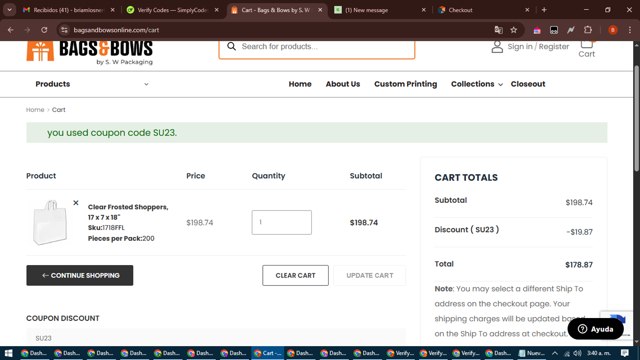The width and height of the screenshot is (640, 360).
Task: Bookmark this page with star icon
Action: [x=513, y=30]
